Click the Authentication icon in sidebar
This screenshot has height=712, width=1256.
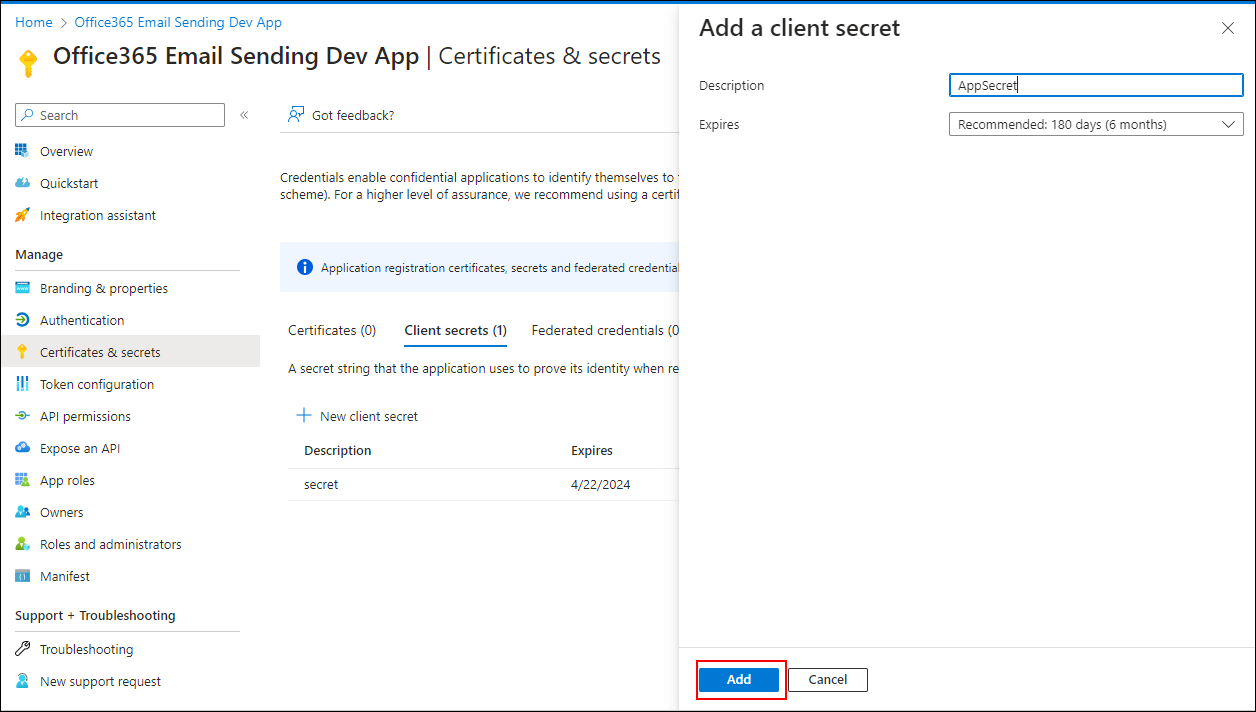click(22, 320)
